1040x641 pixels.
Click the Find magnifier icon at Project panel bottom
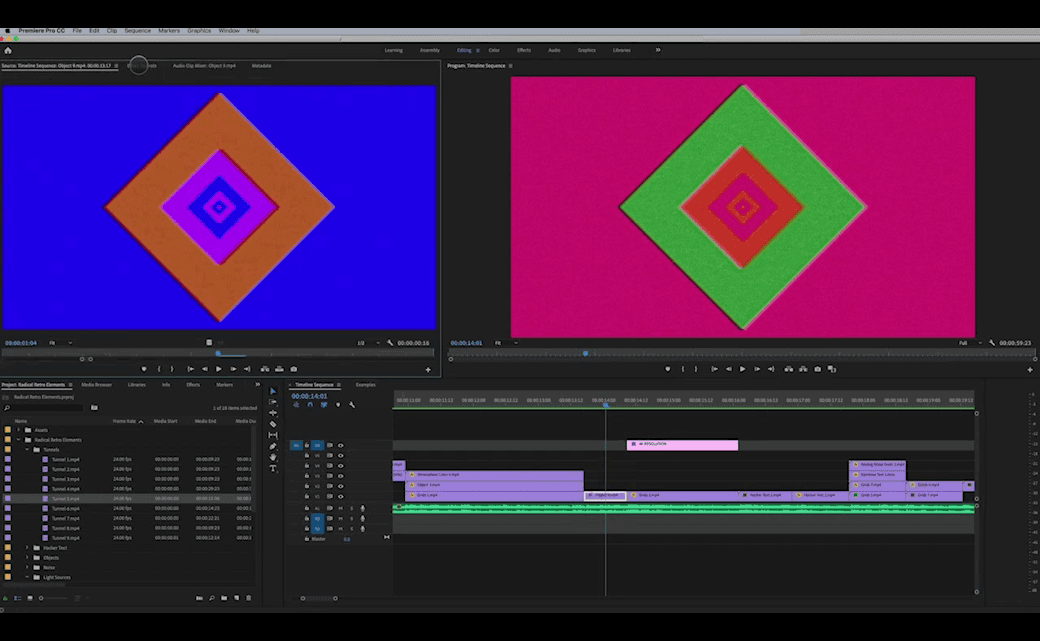tap(212, 598)
